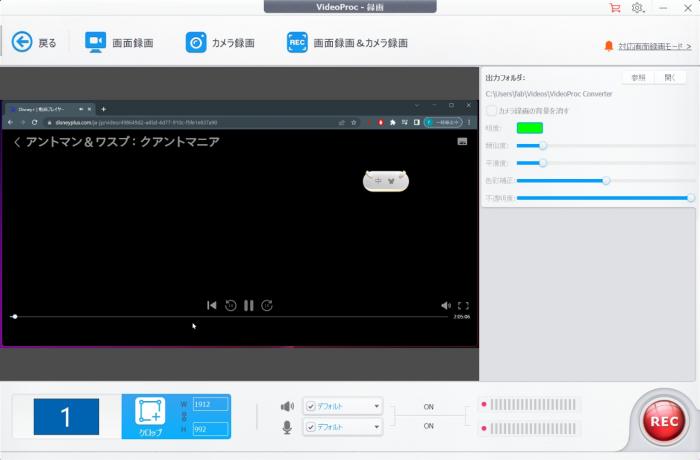
Task: Open the shopping cart icon in title bar
Action: coord(615,8)
